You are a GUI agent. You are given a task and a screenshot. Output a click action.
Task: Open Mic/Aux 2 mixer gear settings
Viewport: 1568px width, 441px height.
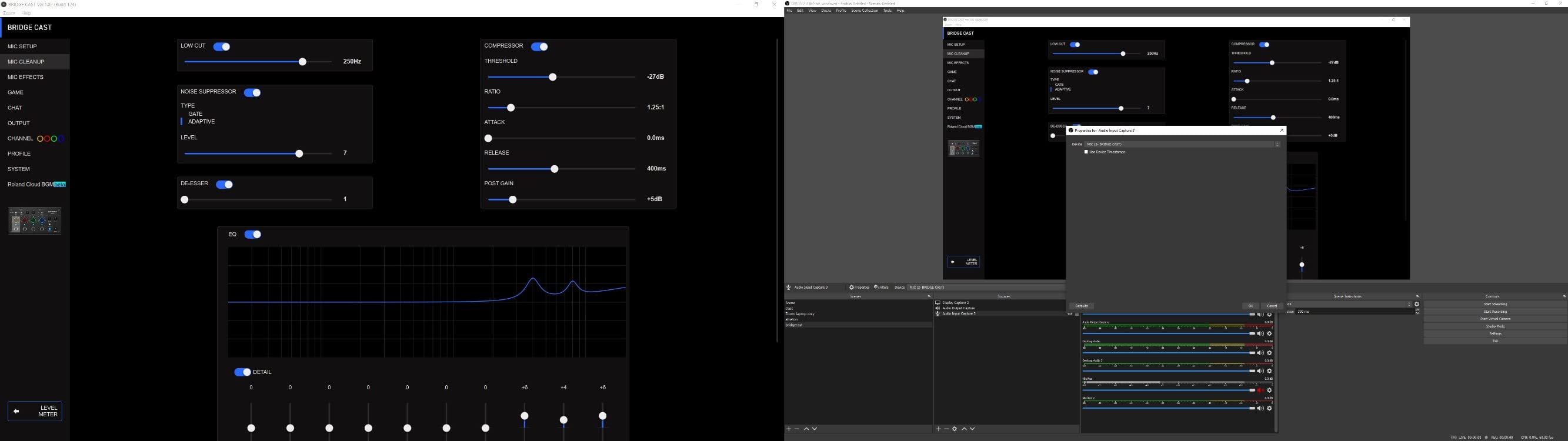click(1270, 409)
